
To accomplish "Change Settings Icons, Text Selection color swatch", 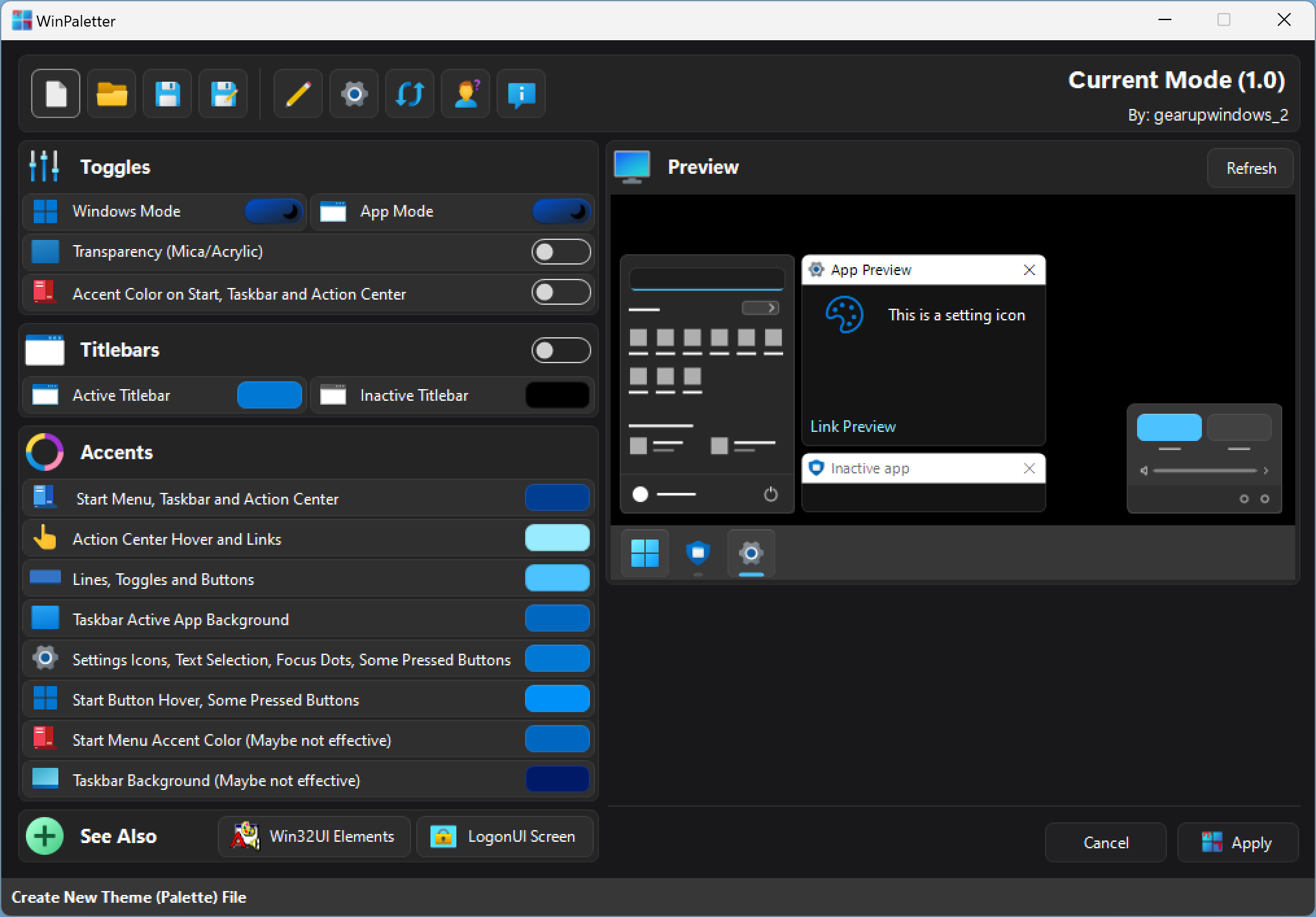I will pos(558,659).
